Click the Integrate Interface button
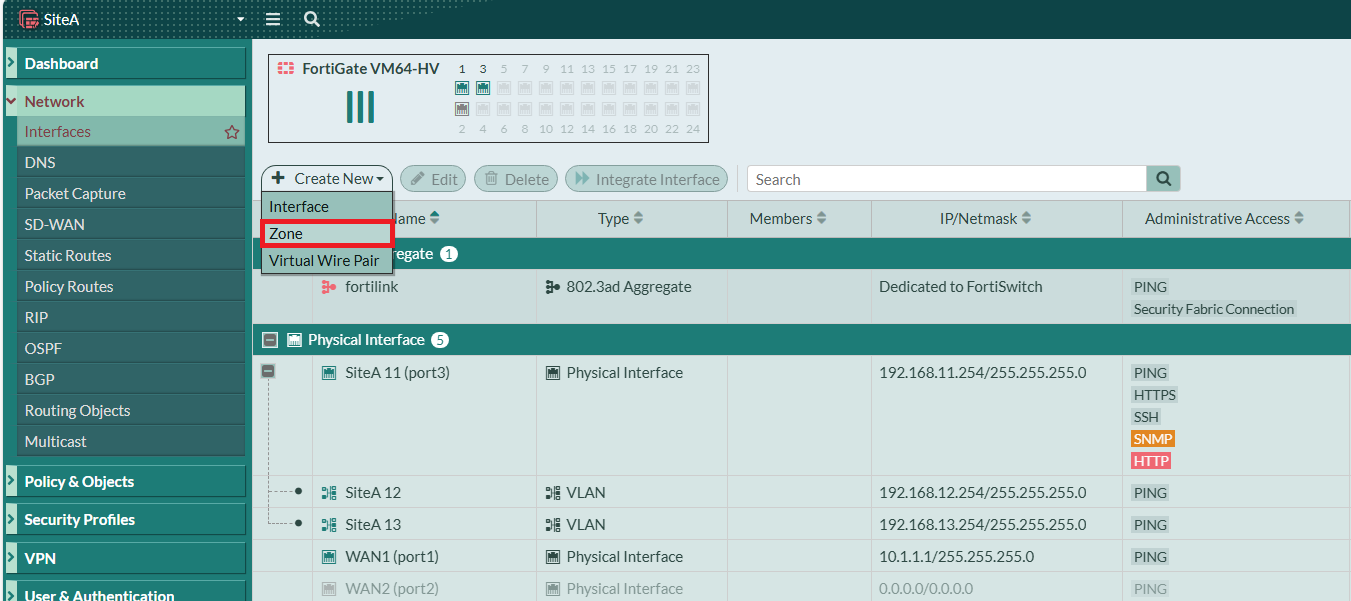Screen dimensions: 1351x601 646,179
